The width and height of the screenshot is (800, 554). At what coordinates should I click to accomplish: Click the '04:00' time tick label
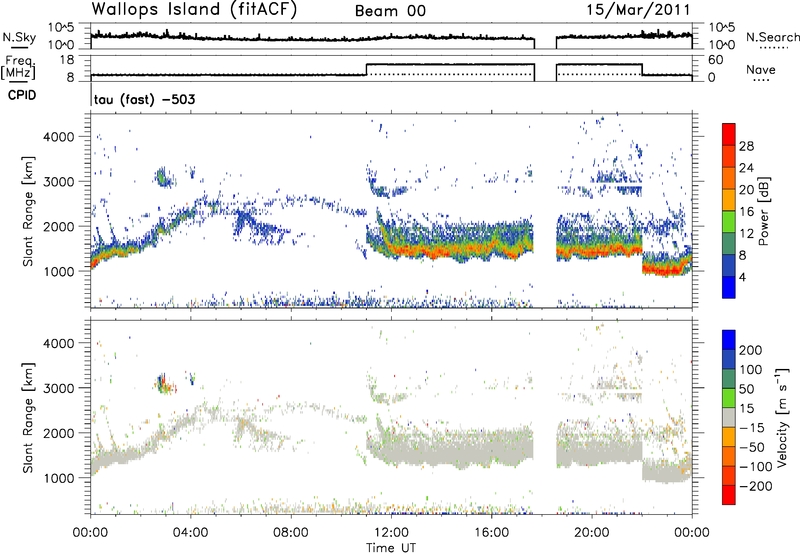click(191, 533)
